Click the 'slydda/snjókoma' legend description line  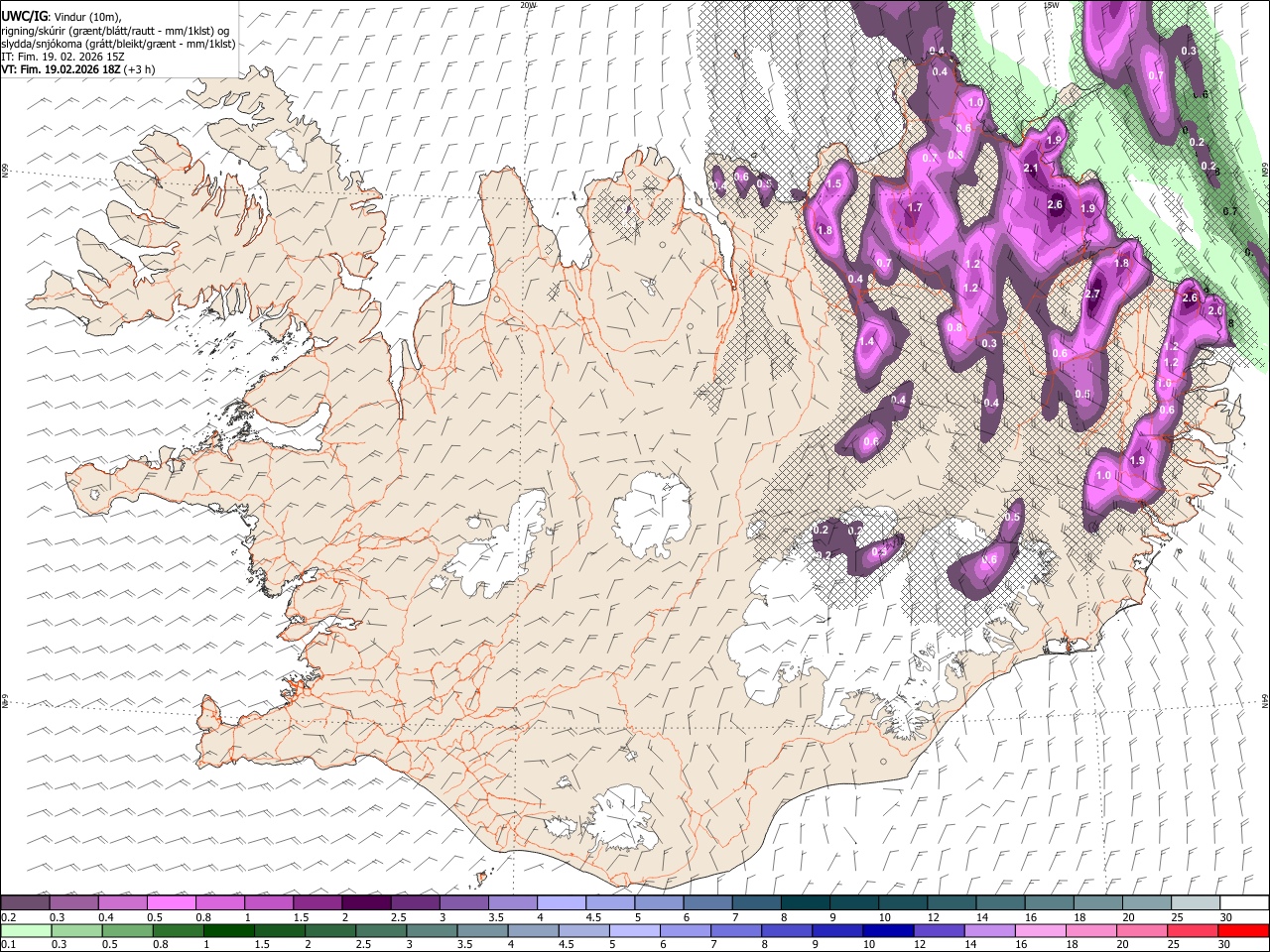tap(118, 44)
